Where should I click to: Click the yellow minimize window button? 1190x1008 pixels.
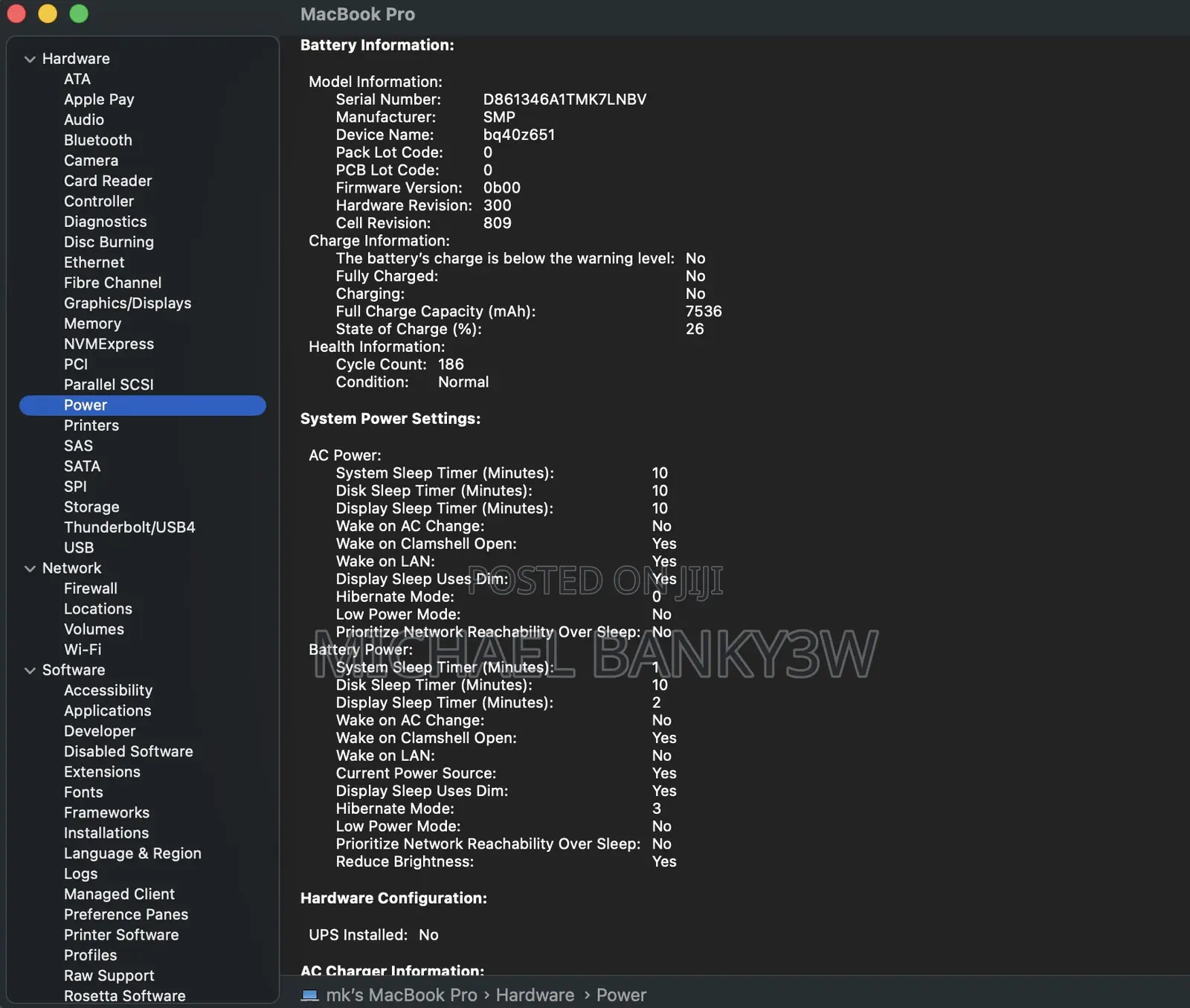point(48,14)
